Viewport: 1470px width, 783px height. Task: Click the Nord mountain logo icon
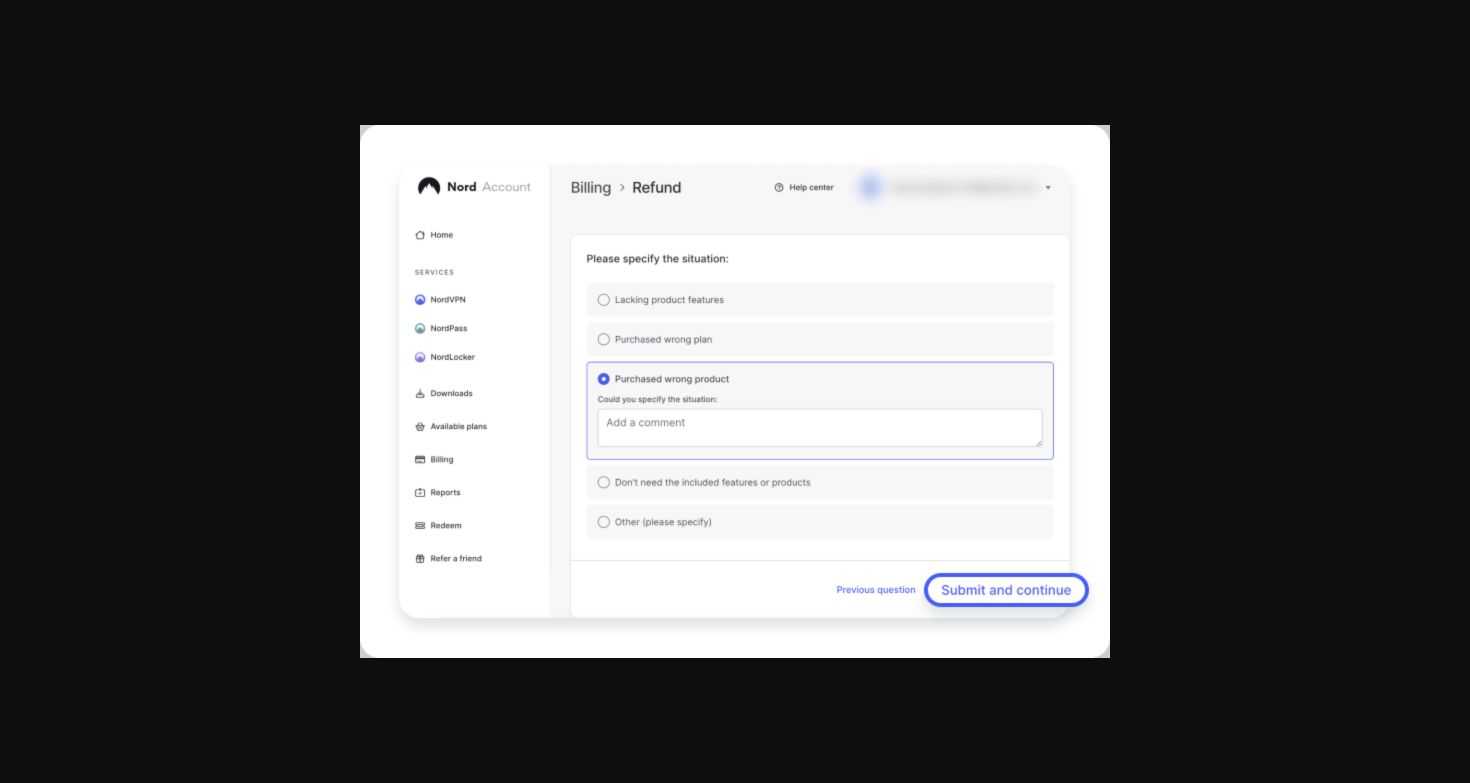(x=429, y=187)
